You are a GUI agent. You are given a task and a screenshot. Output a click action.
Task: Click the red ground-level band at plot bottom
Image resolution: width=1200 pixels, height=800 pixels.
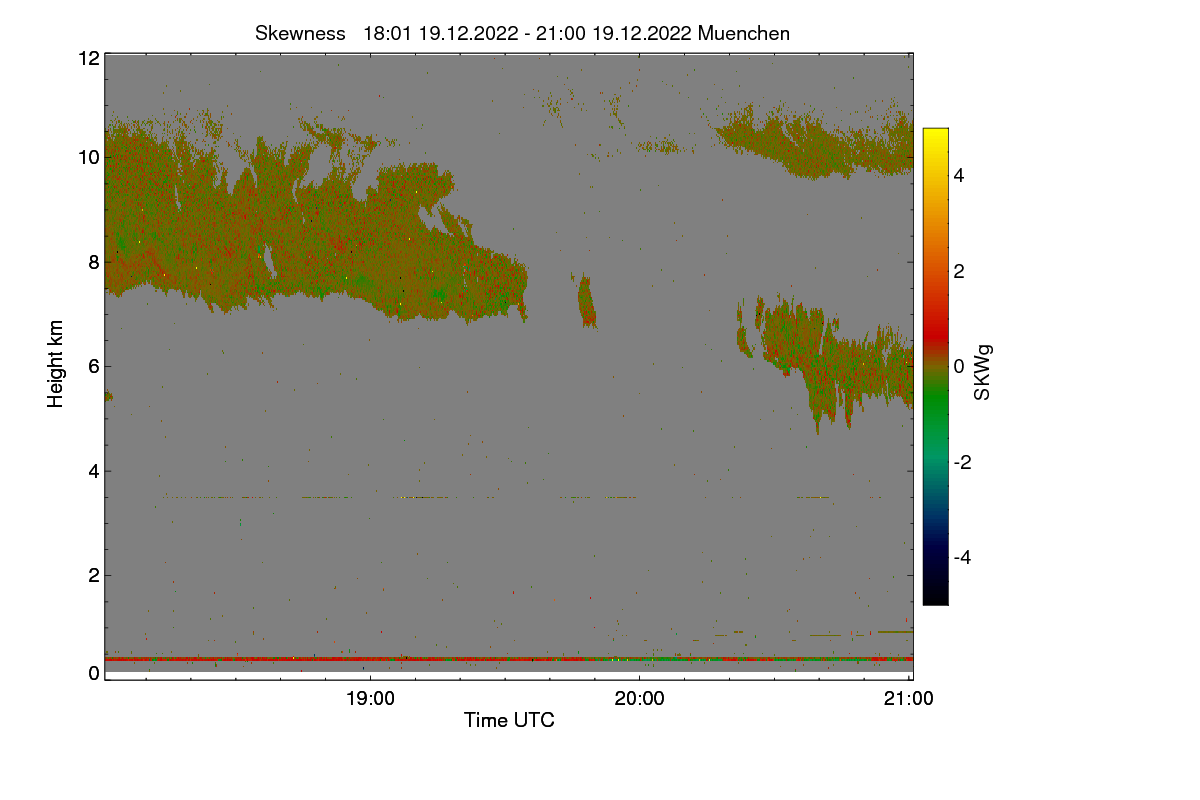[x=509, y=659]
